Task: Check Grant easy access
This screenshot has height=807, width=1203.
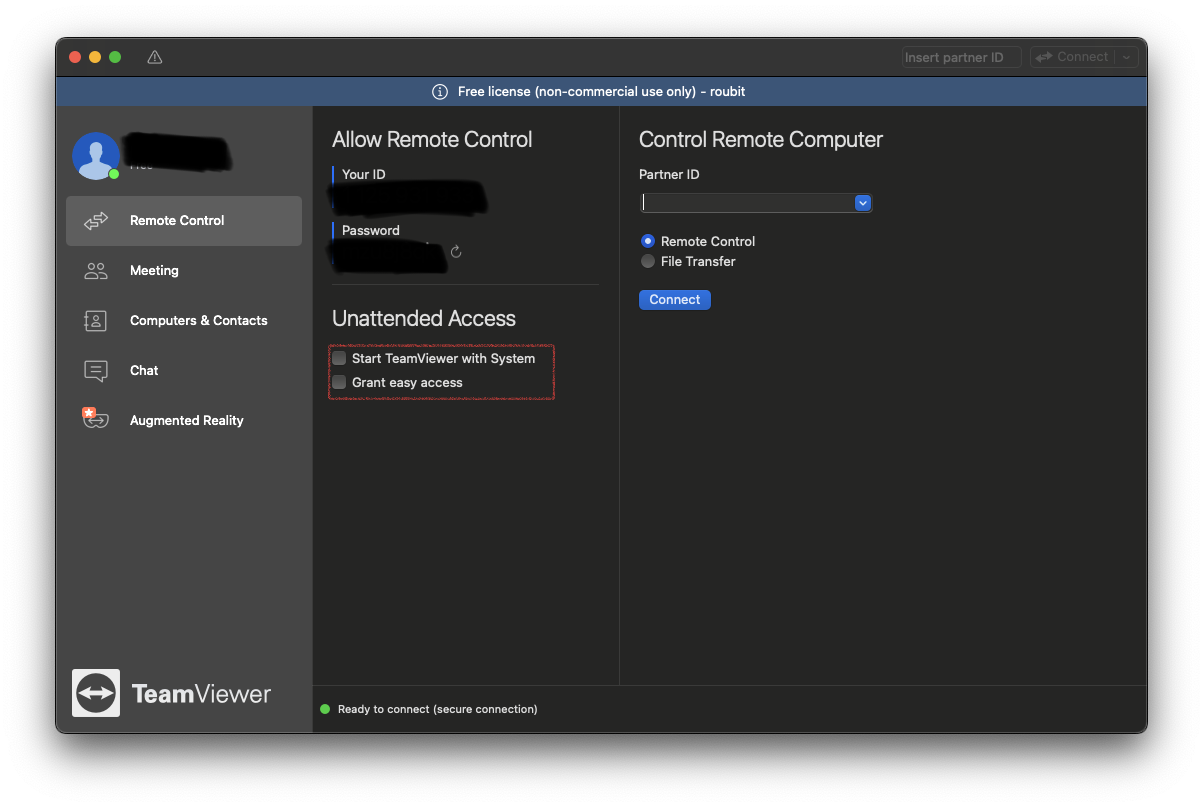Action: point(339,382)
